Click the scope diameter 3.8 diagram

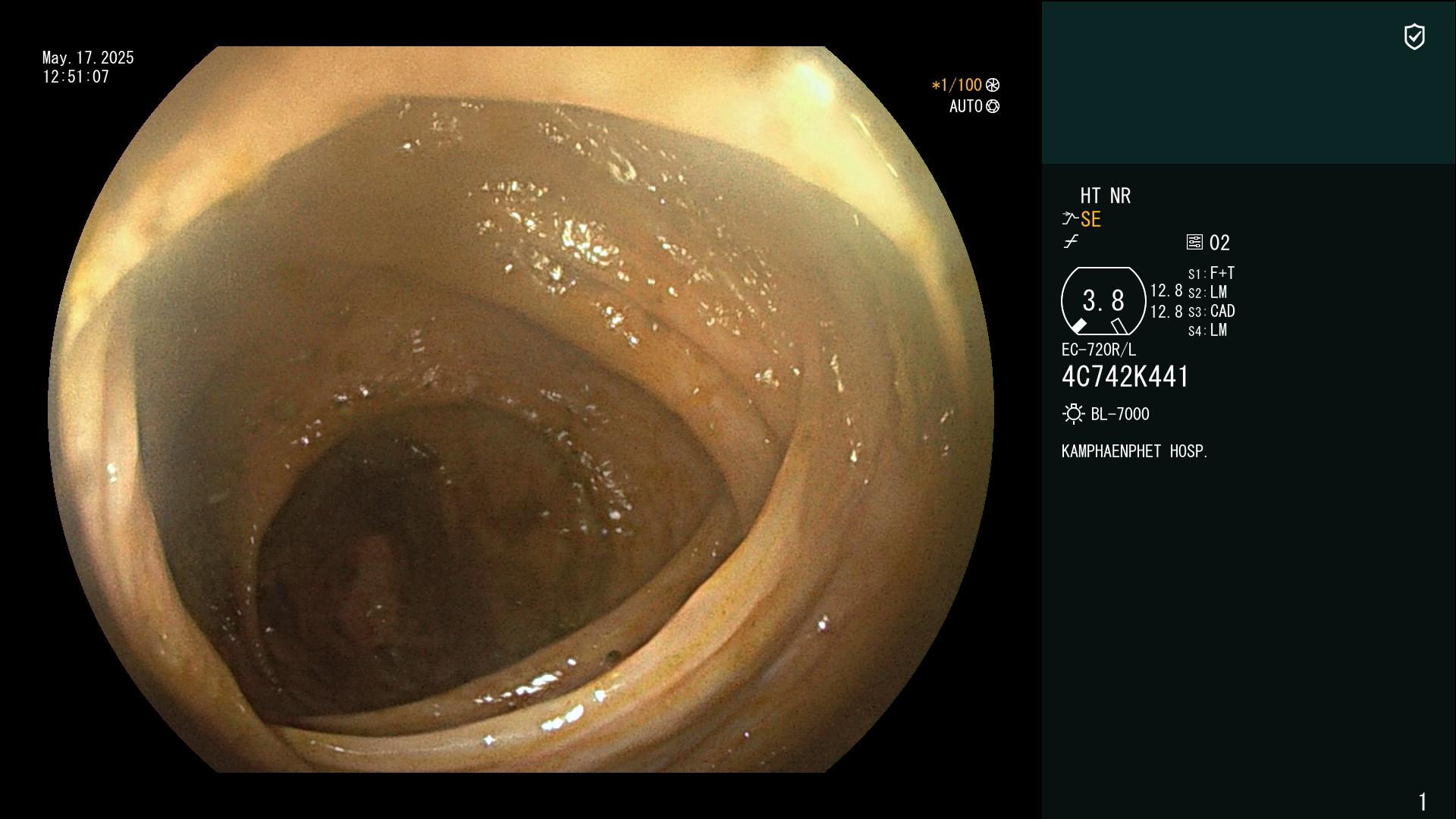[x=1103, y=301]
